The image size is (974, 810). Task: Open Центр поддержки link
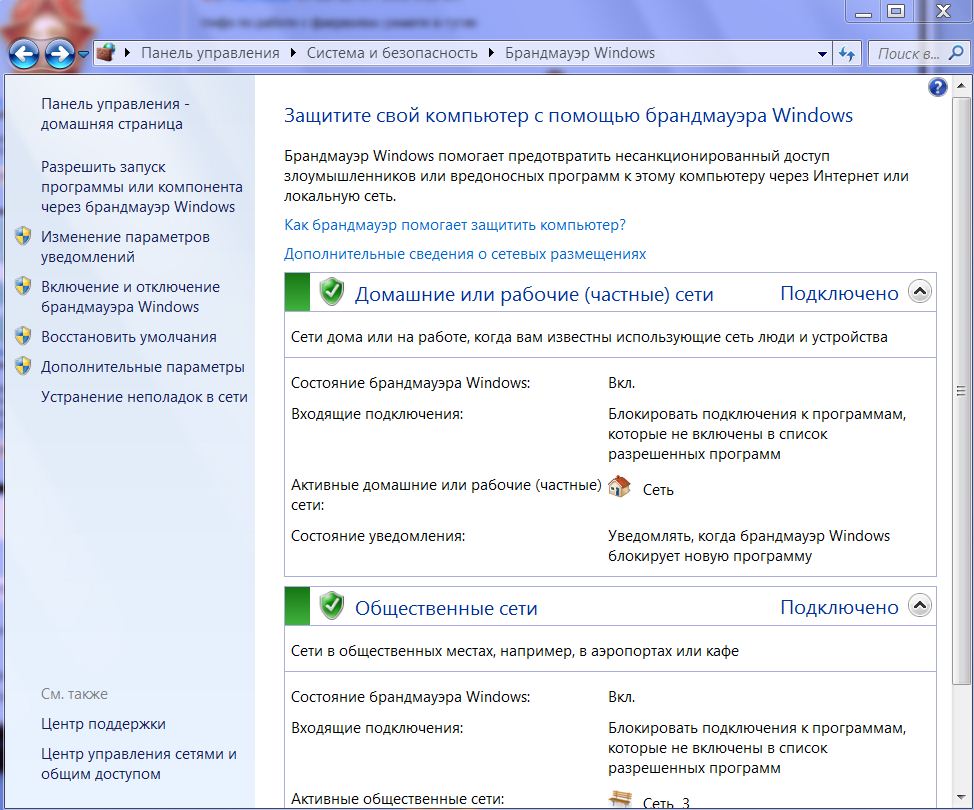pos(103,724)
